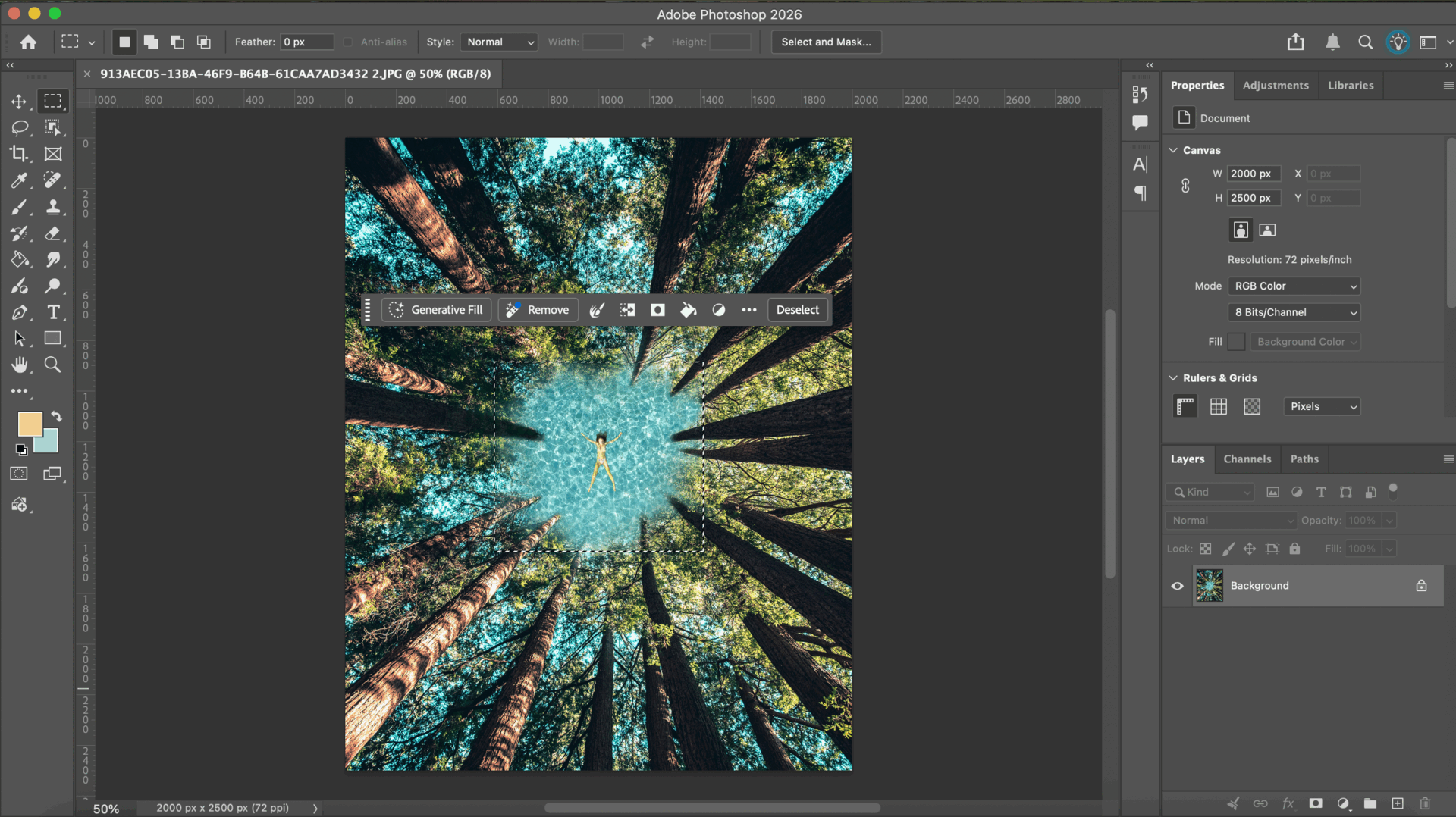Click the Home icon in options bar
The image size is (1456, 817).
(28, 42)
